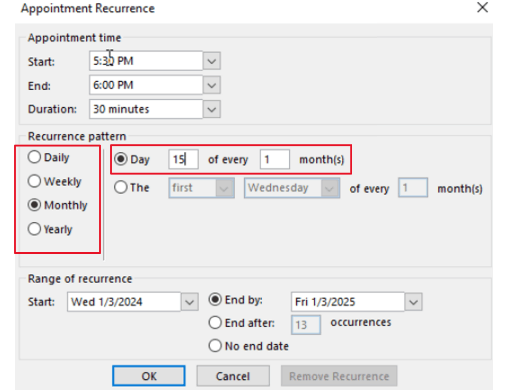
Task: Click the month interval field after Wednesday
Action: [x=413, y=188]
